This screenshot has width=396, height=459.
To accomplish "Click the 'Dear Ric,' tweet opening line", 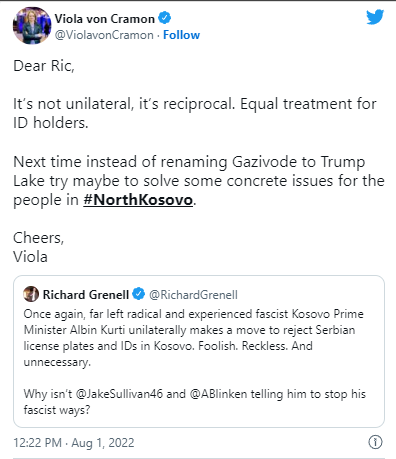I will (44, 66).
